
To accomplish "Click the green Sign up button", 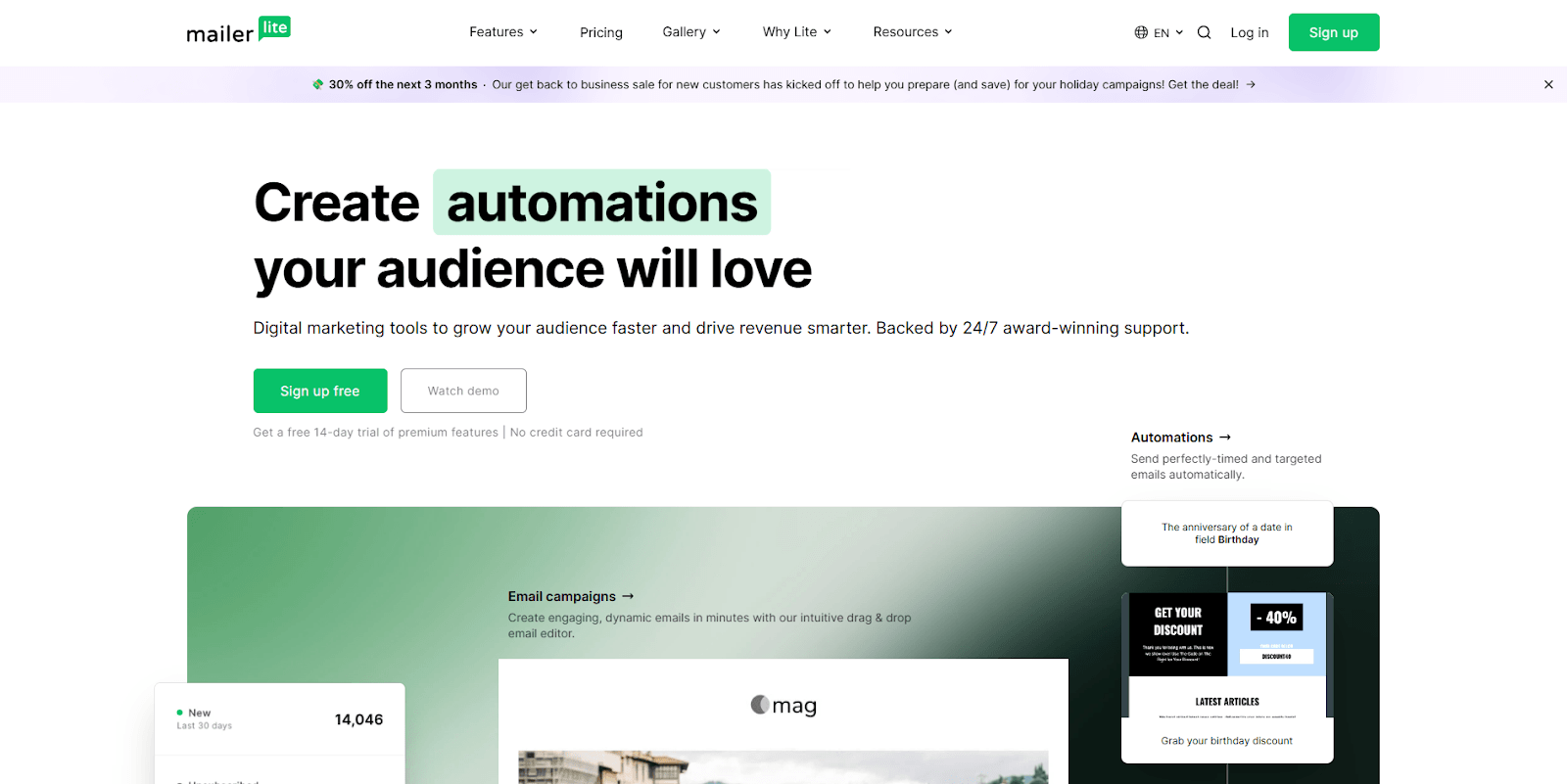I will coord(1334,32).
